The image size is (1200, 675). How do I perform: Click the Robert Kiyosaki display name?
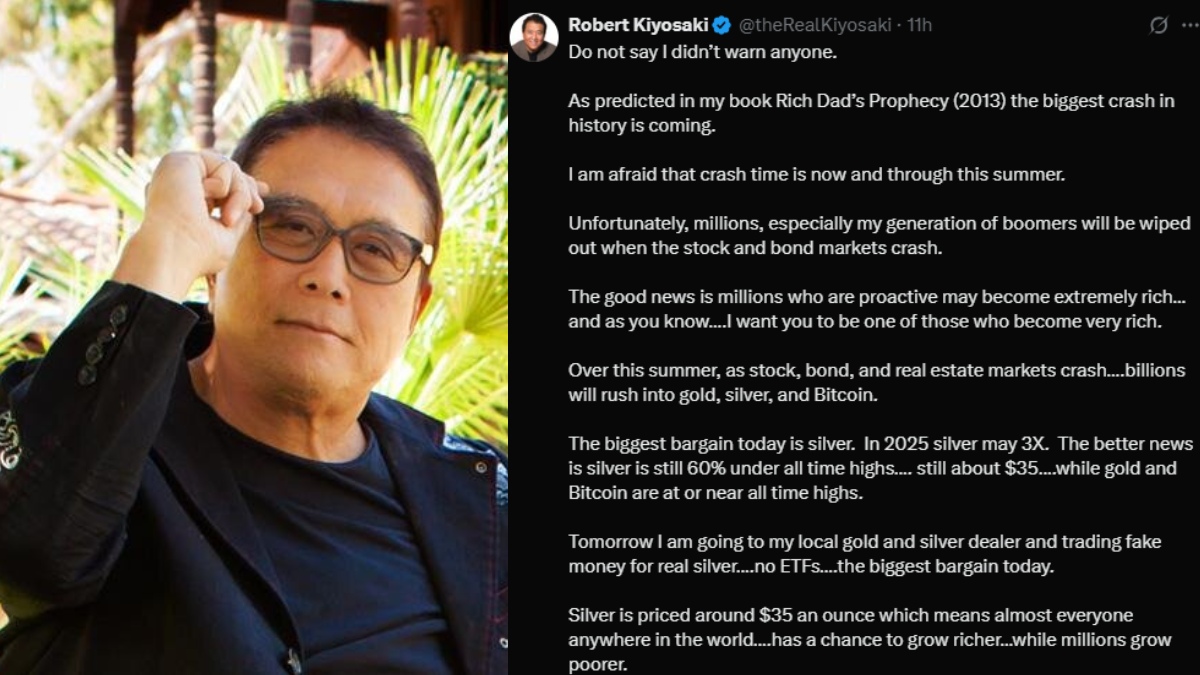637,25
